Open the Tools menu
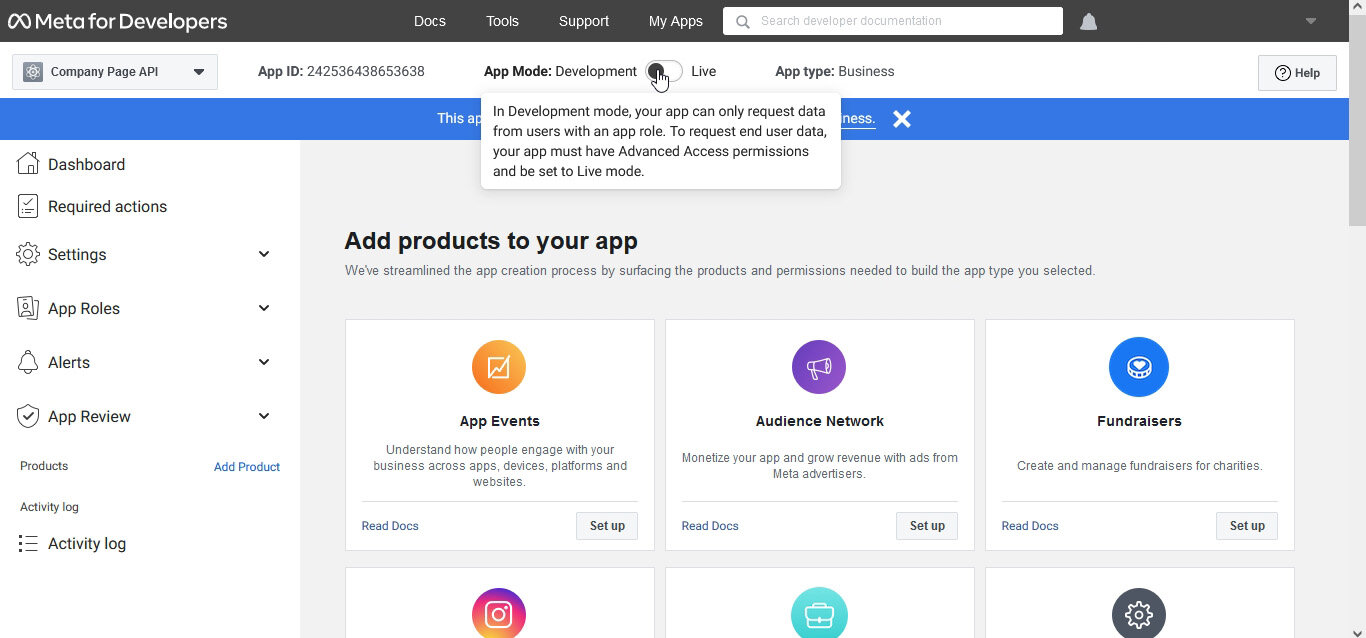The width and height of the screenshot is (1366, 638). [503, 21]
